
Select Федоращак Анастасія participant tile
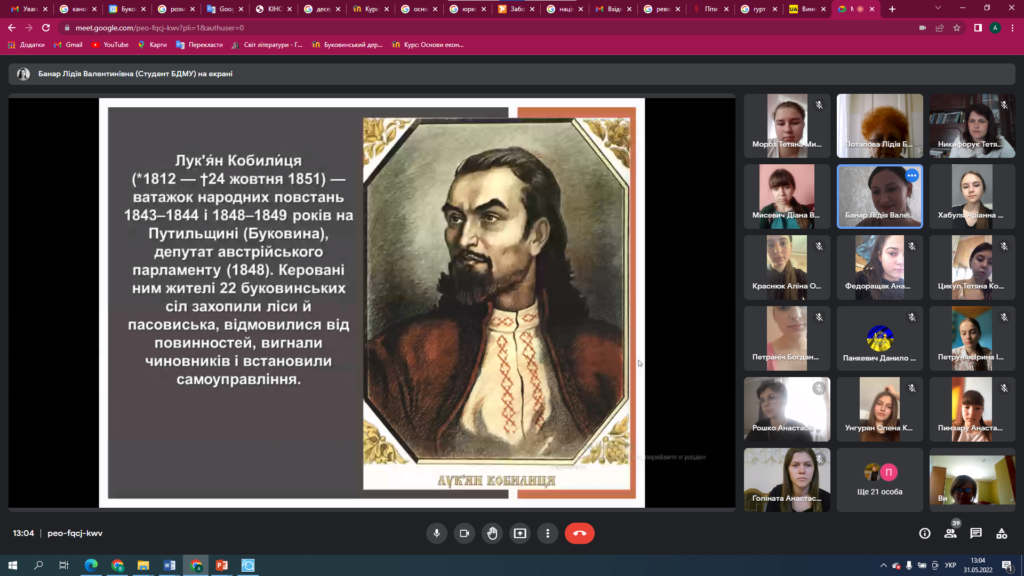click(x=880, y=267)
